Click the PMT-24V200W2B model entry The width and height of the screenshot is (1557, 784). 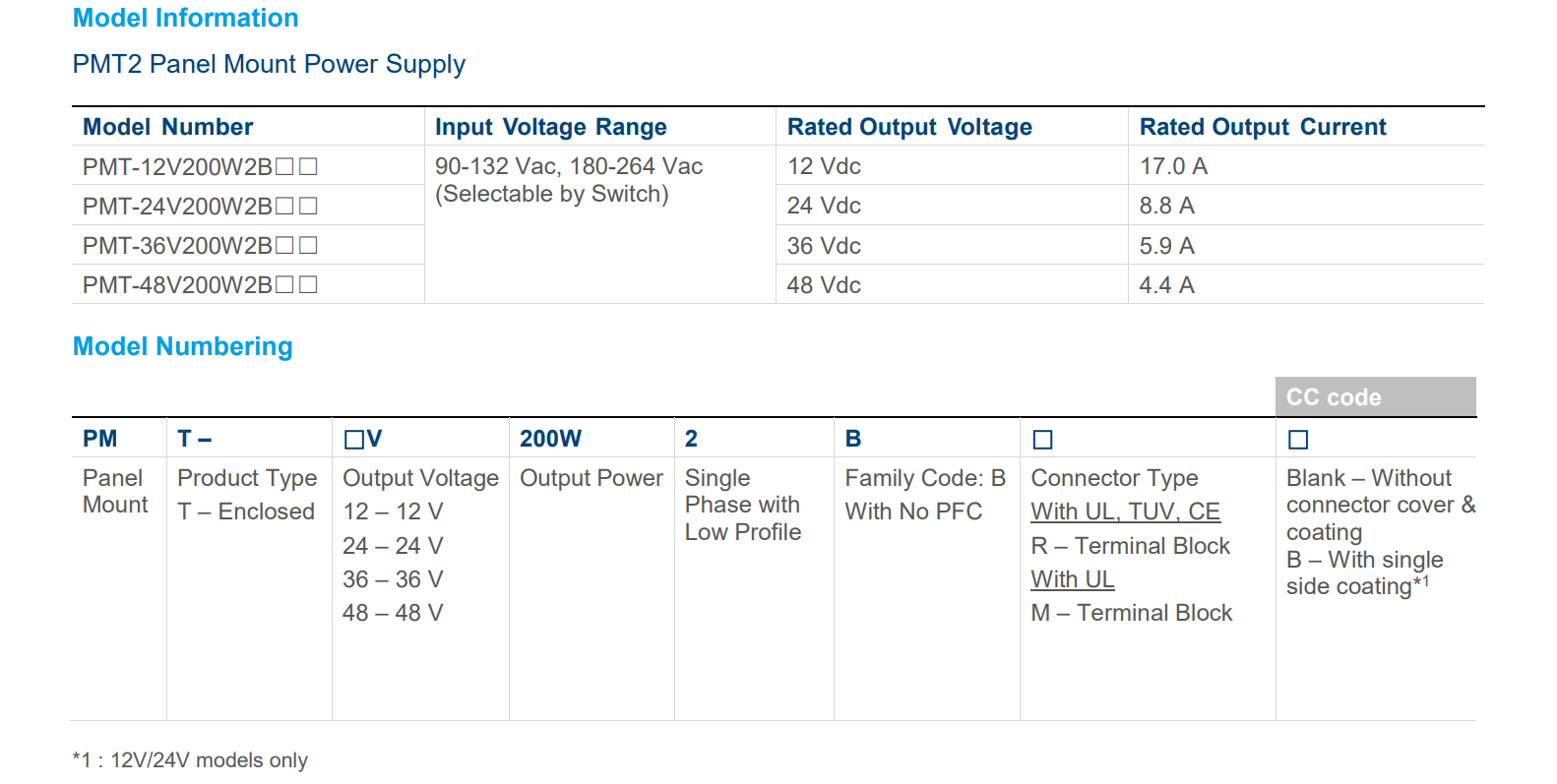point(200,206)
